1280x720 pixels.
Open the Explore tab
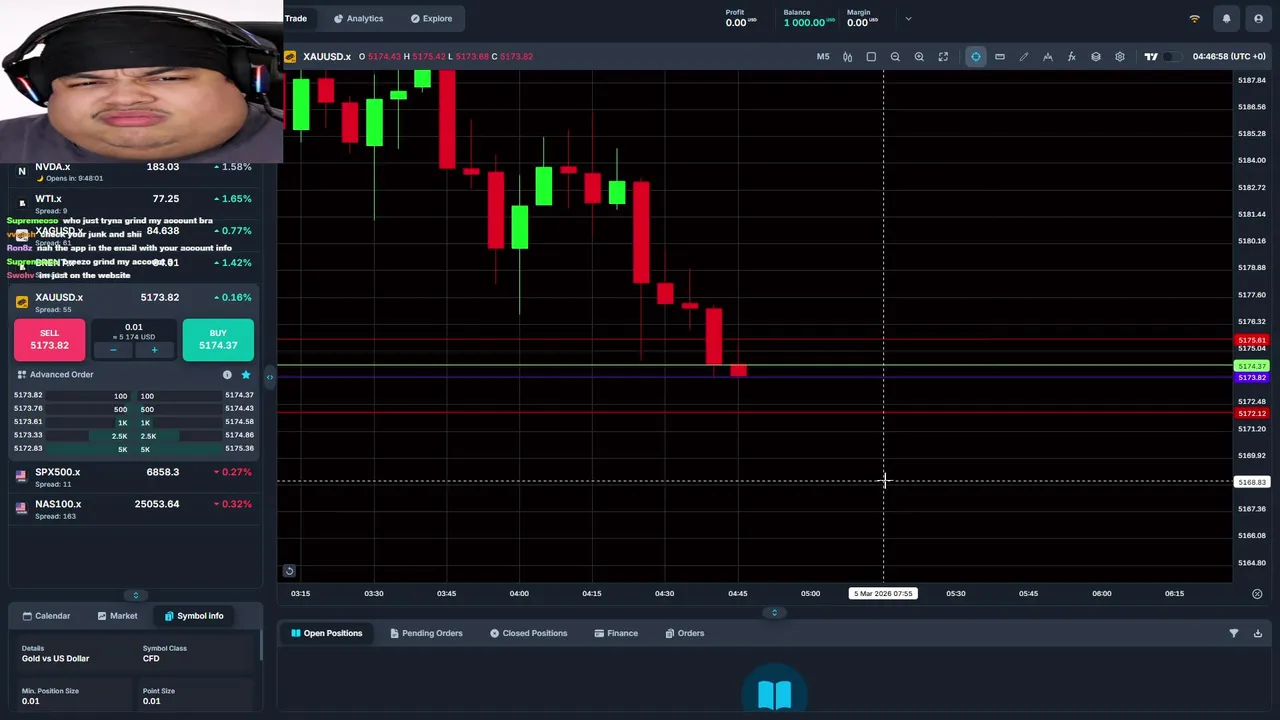pyautogui.click(x=431, y=19)
